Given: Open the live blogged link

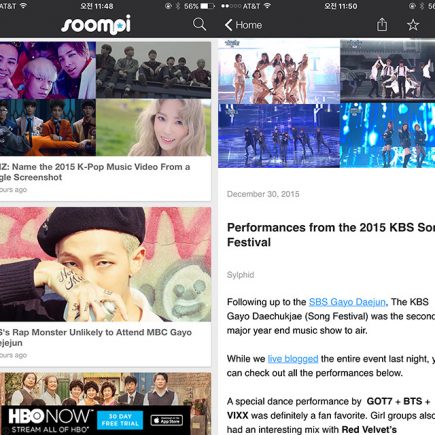Looking at the screenshot, I should [293, 359].
